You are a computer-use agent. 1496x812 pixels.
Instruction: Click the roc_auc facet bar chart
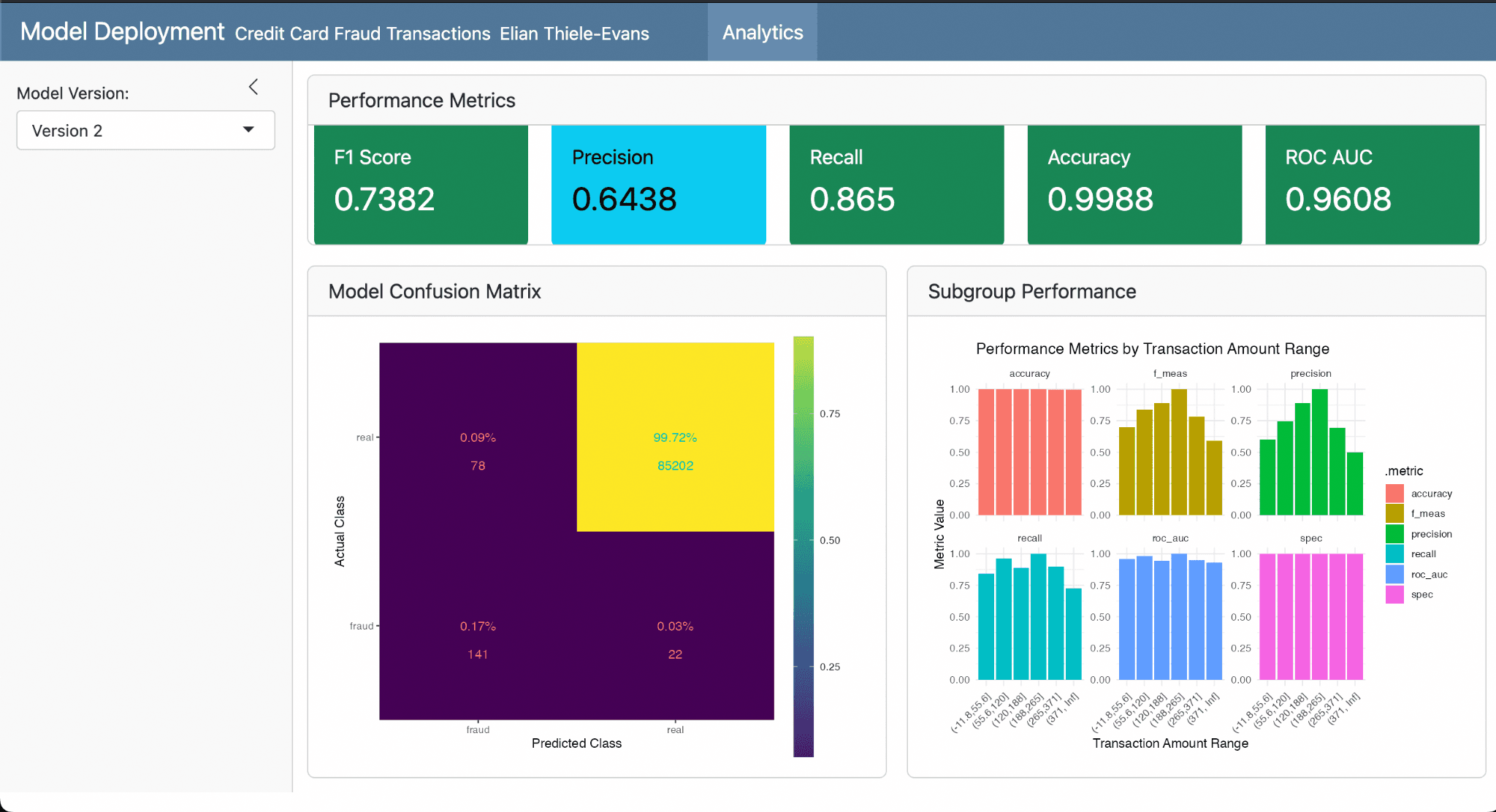click(1170, 616)
